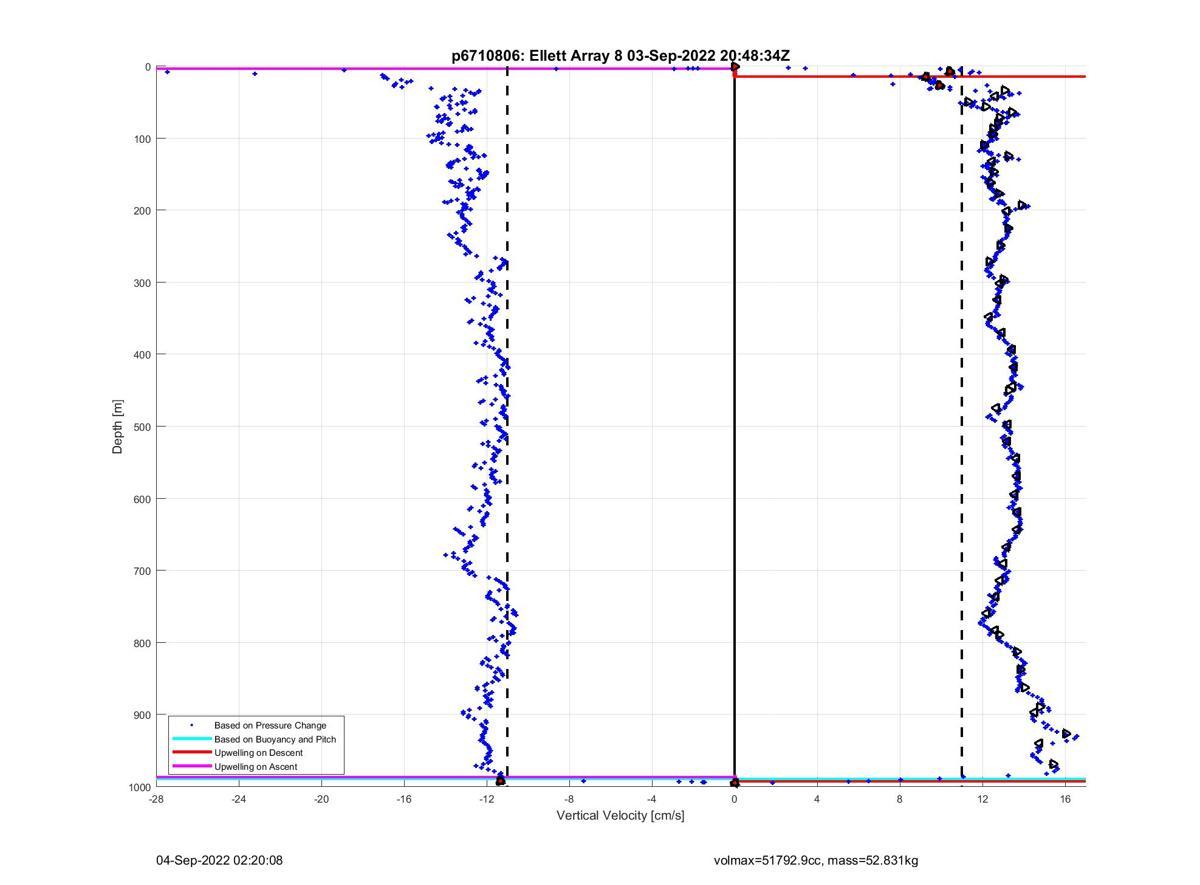Click x-axis tick label '-20'
1200x885 pixels.
click(321, 799)
